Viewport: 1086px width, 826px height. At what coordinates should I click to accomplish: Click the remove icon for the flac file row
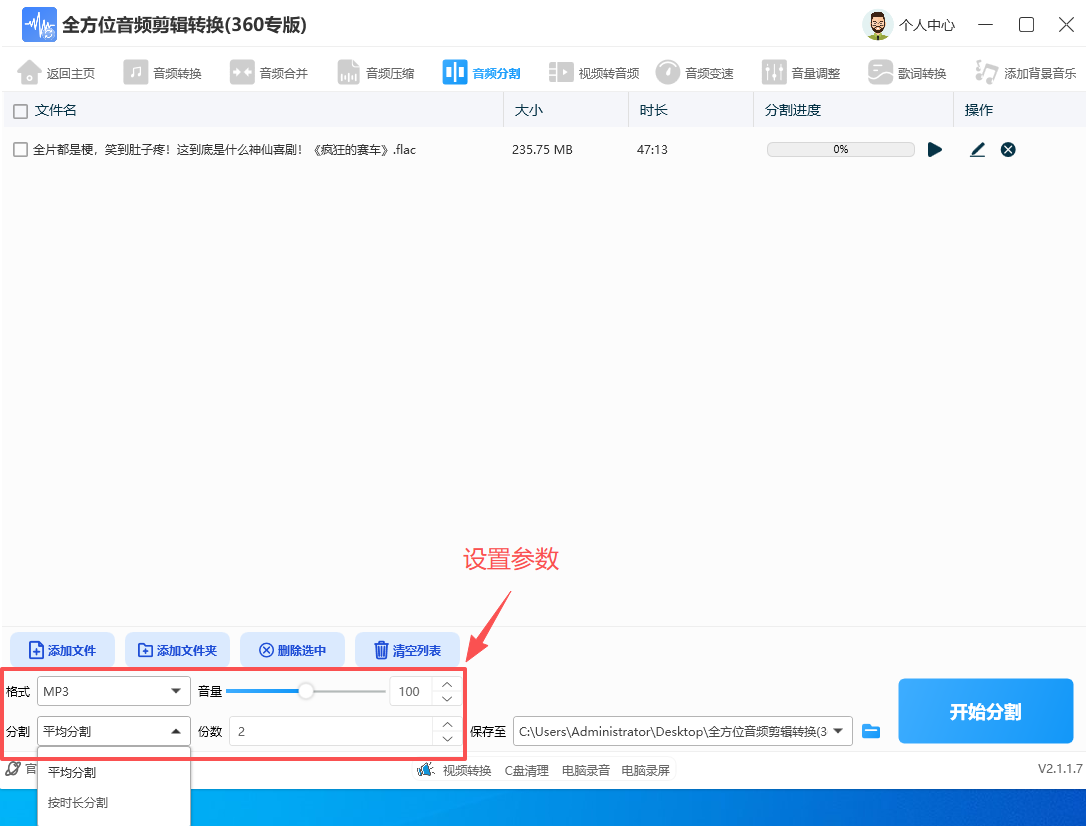[1007, 148]
